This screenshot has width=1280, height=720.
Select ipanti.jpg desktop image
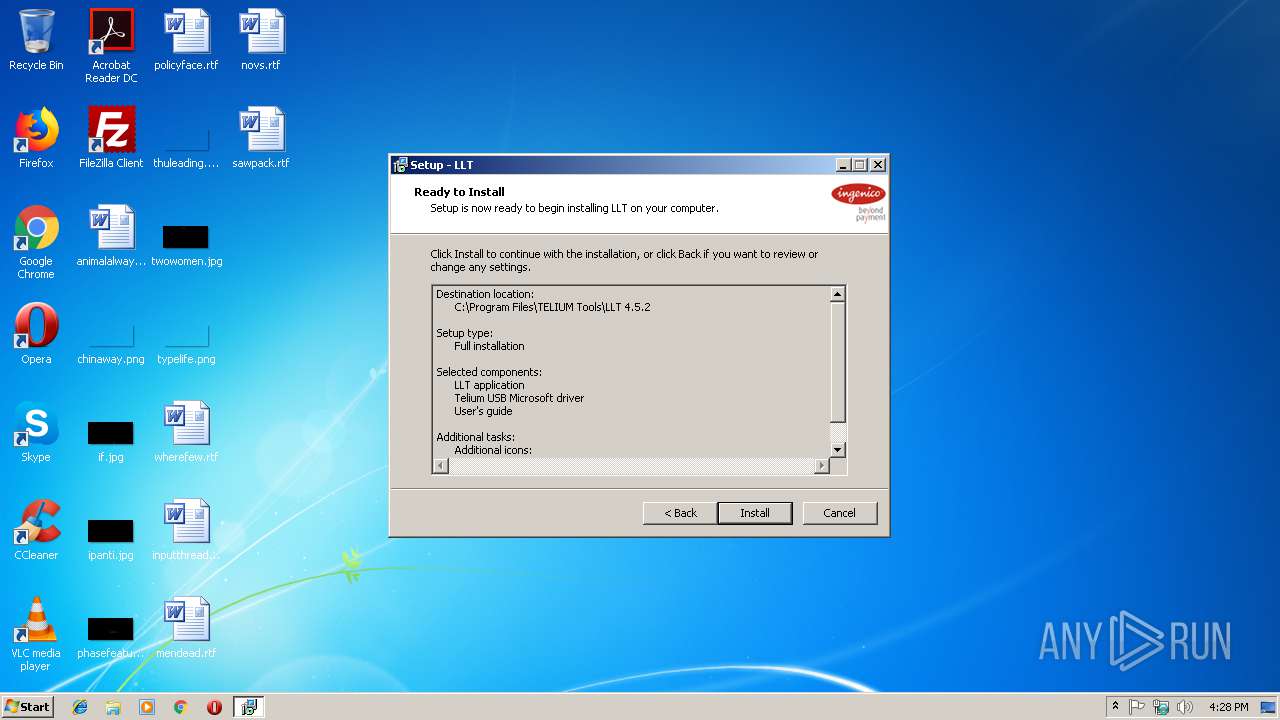coord(111,539)
